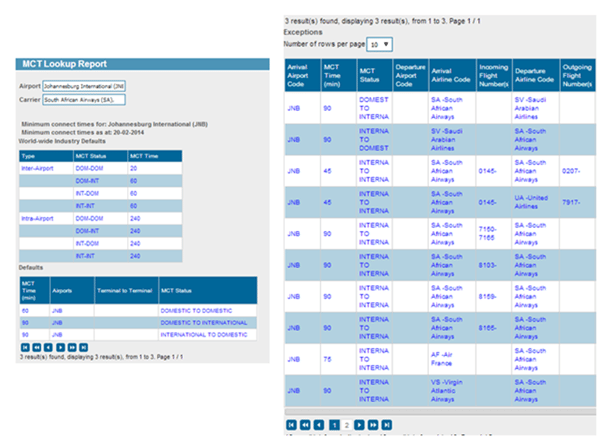Viewport: 600px width, 441px height.
Task: Click the INTERNA TO DOMEST status cell
Action: click(x=374, y=139)
